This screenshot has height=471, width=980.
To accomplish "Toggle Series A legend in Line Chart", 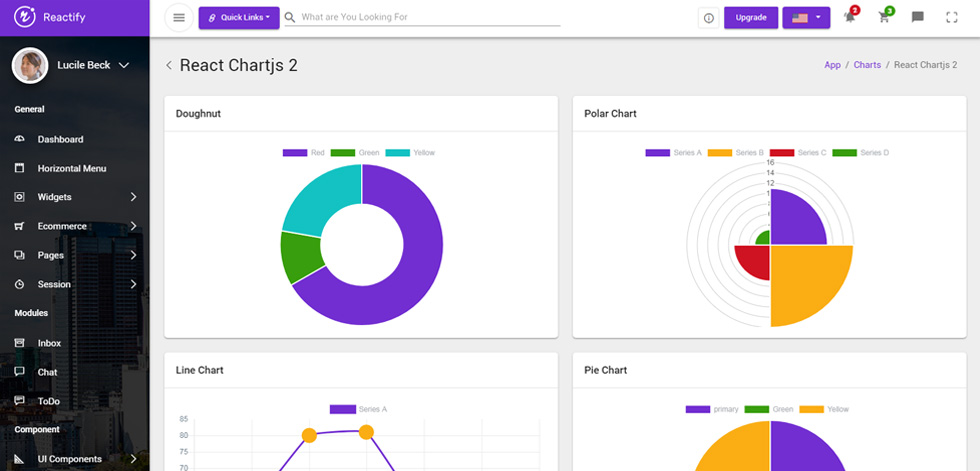I will pos(358,409).
